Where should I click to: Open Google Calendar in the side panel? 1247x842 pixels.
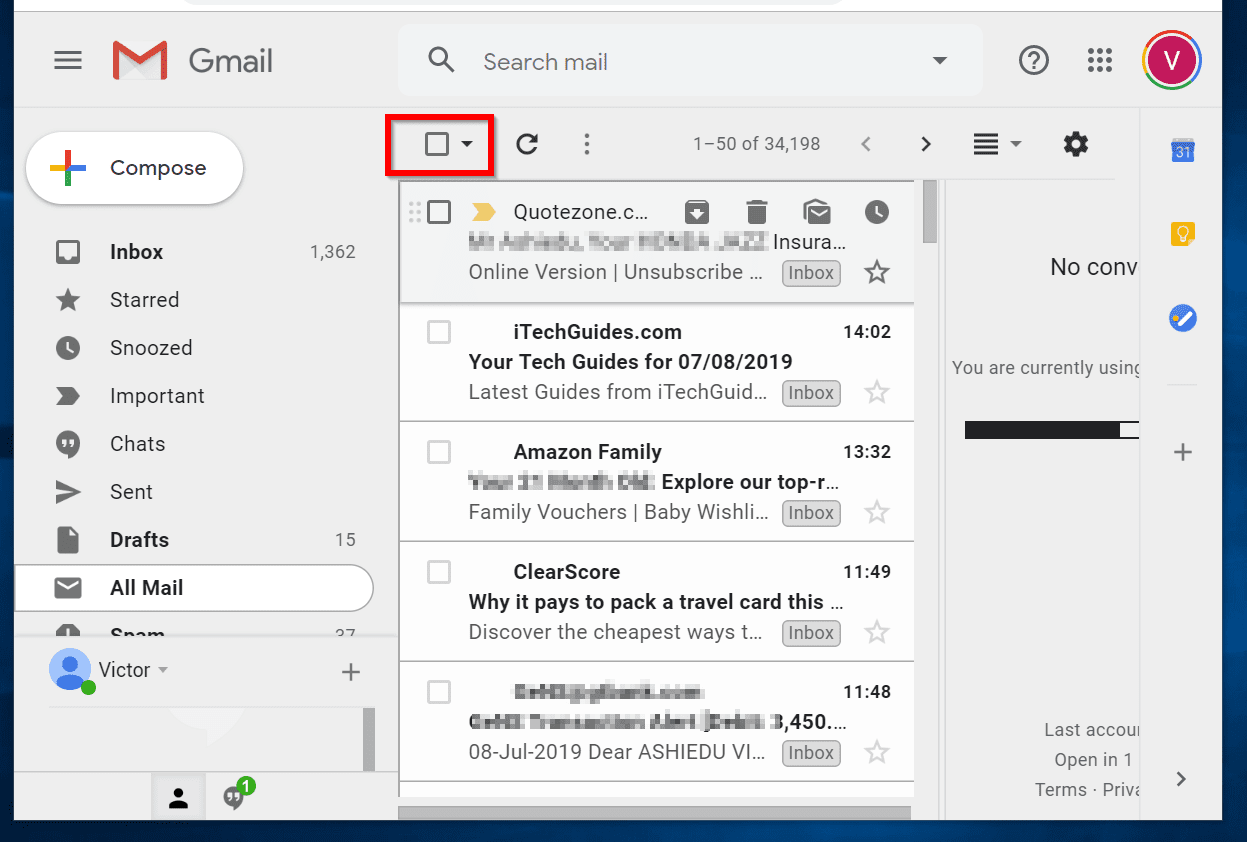1182,150
